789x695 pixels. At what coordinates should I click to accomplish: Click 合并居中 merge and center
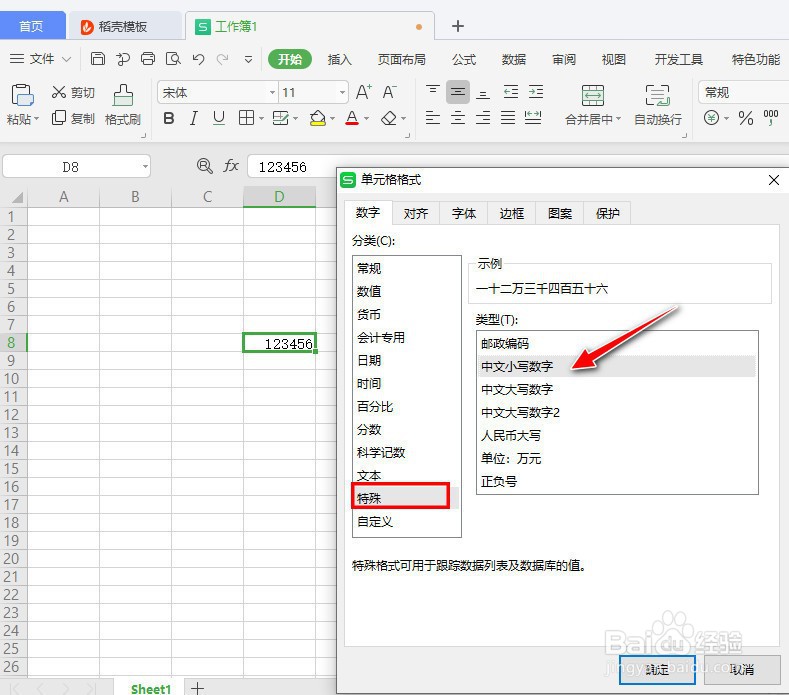(593, 105)
